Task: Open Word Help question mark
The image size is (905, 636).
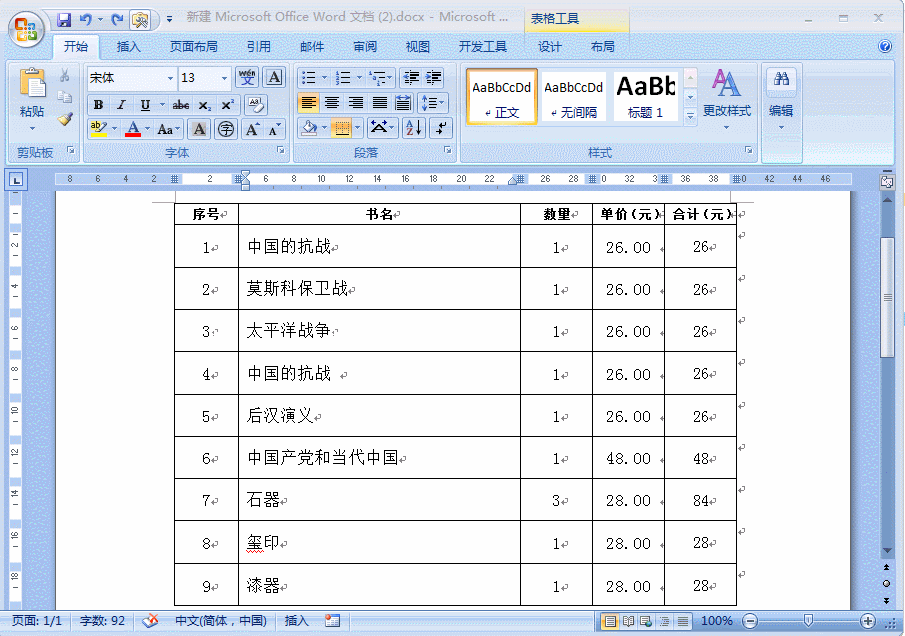Action: (x=885, y=46)
